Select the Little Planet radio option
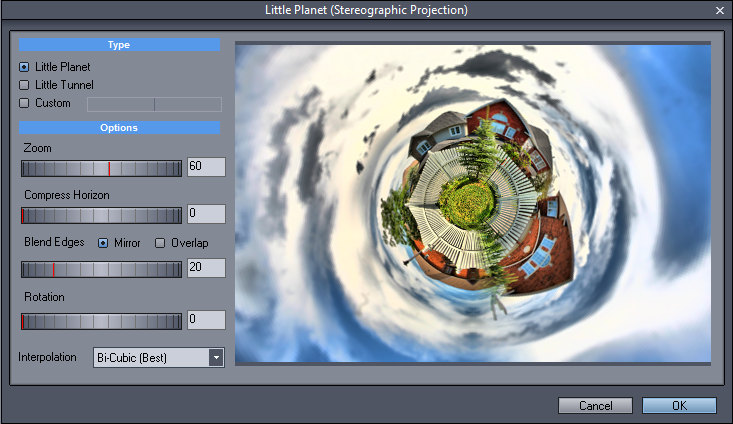Viewport: 733px width, 424px height. click(24, 67)
